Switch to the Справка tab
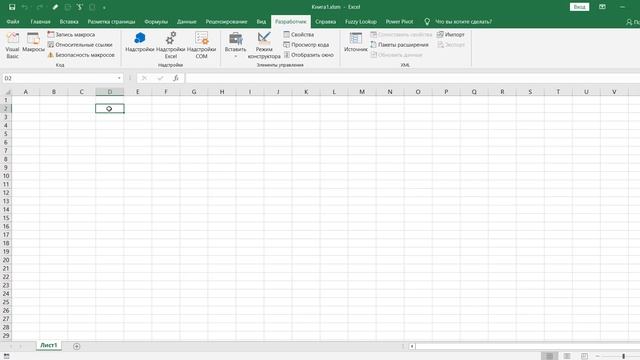 click(325, 22)
